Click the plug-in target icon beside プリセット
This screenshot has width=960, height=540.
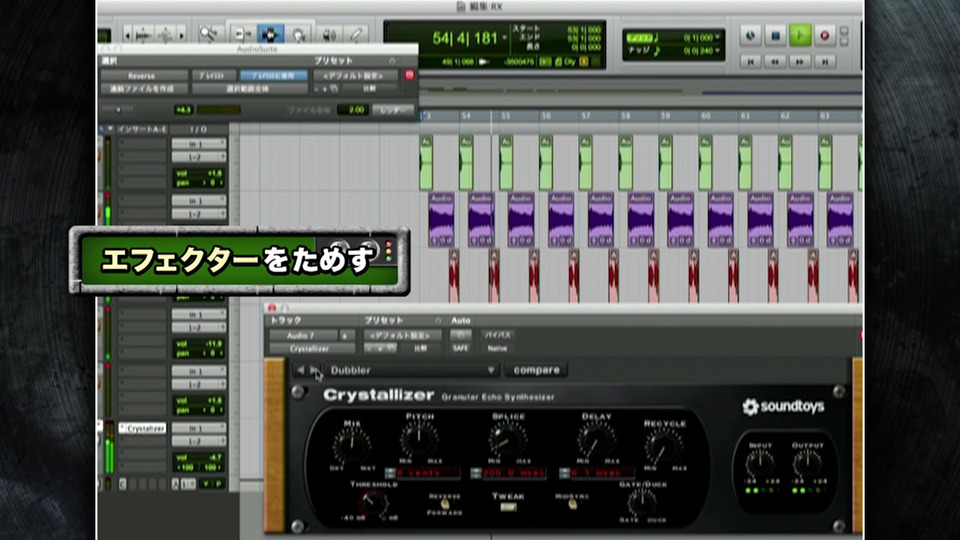[438, 321]
